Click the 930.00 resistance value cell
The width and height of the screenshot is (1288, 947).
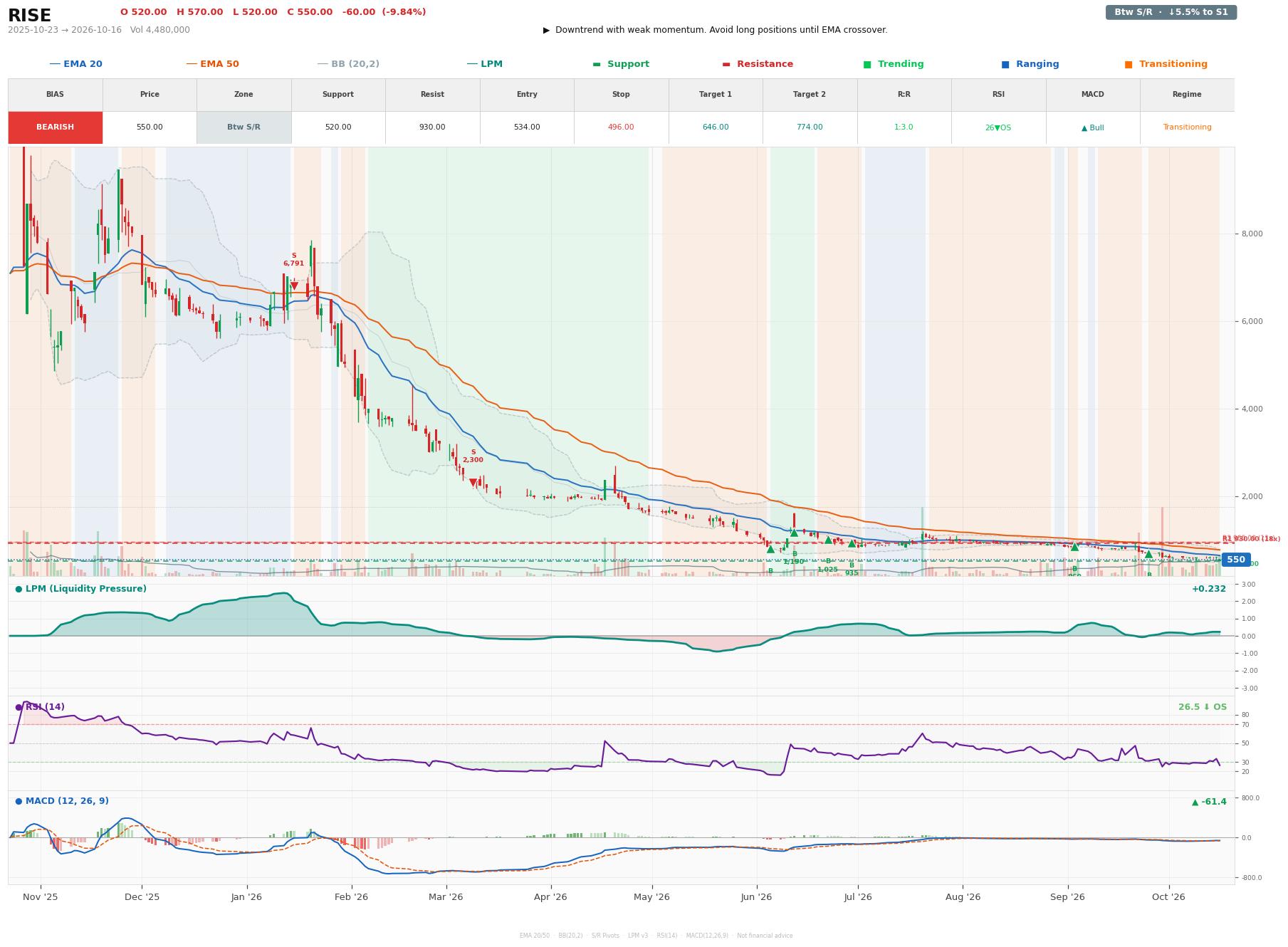click(432, 127)
